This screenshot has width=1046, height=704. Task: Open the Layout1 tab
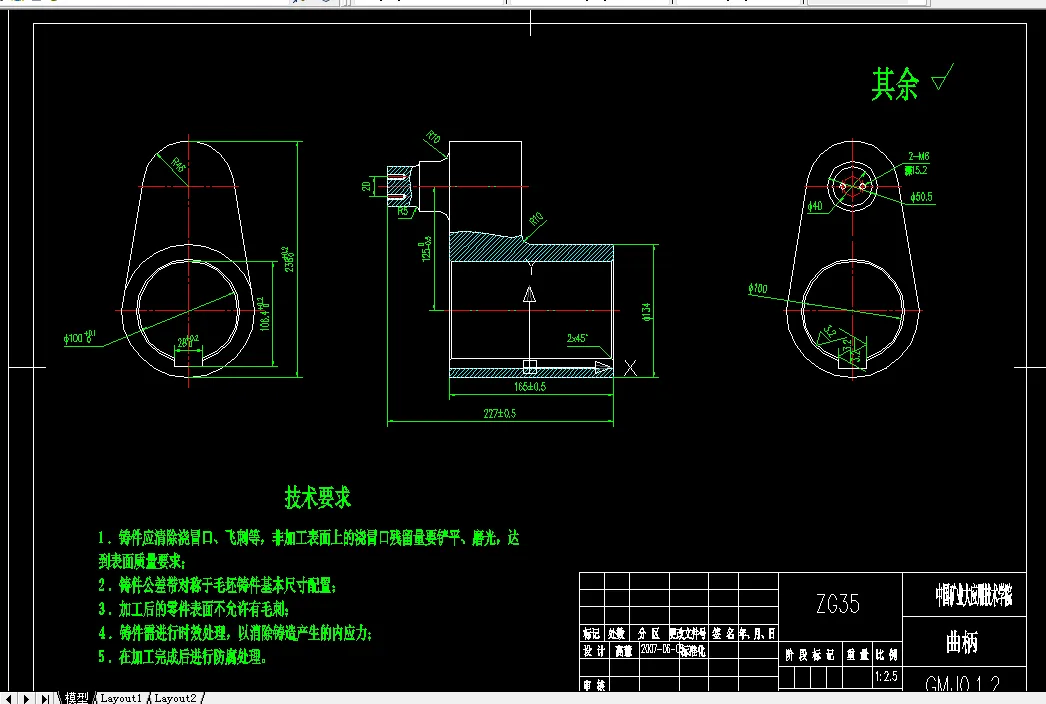pos(121,698)
